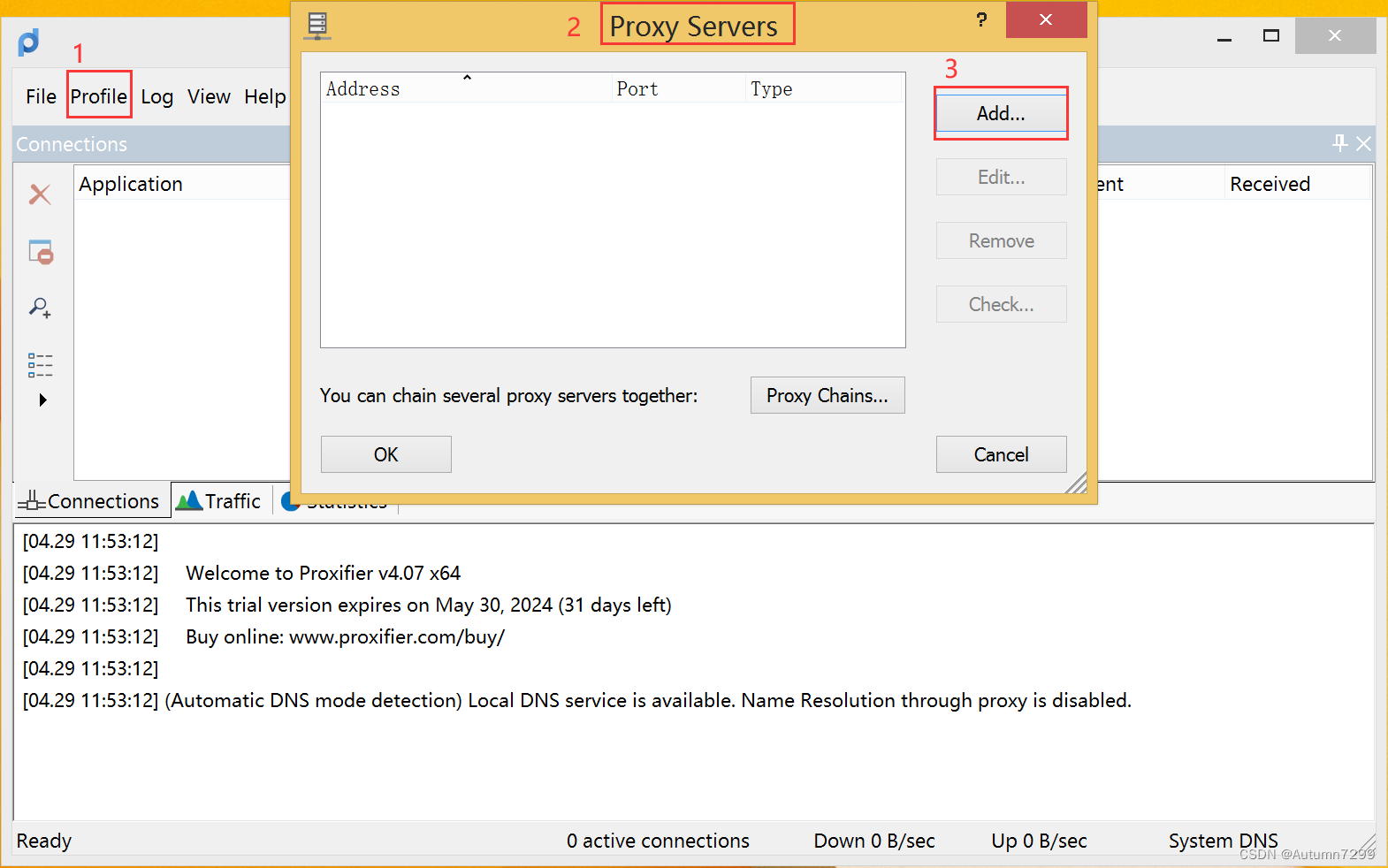Expand the sidebar toolbar arrow

point(42,400)
